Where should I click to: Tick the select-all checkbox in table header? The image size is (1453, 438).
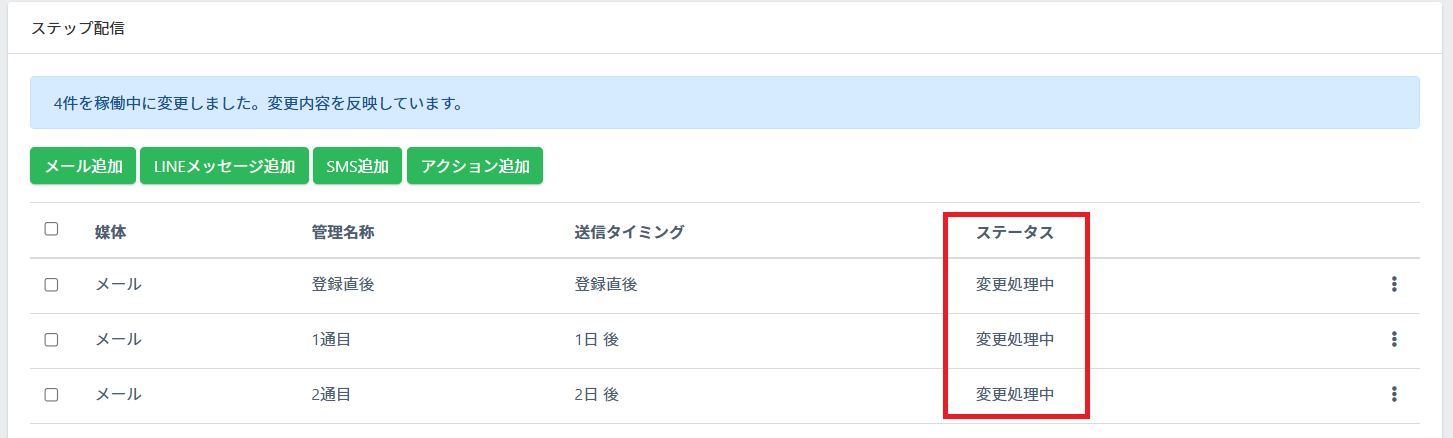(x=51, y=229)
